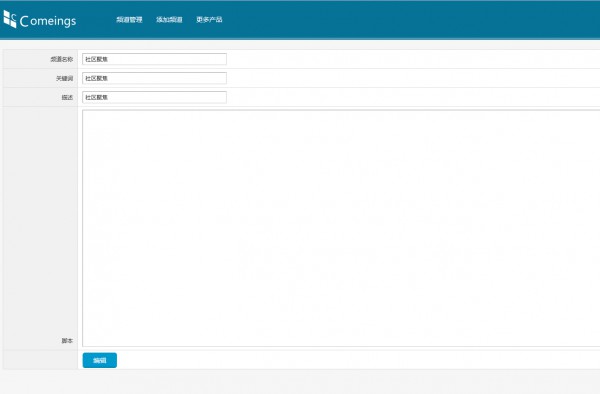Focus the 关键词 input field
Image resolution: width=600 pixels, height=394 pixels.
[x=154, y=78]
